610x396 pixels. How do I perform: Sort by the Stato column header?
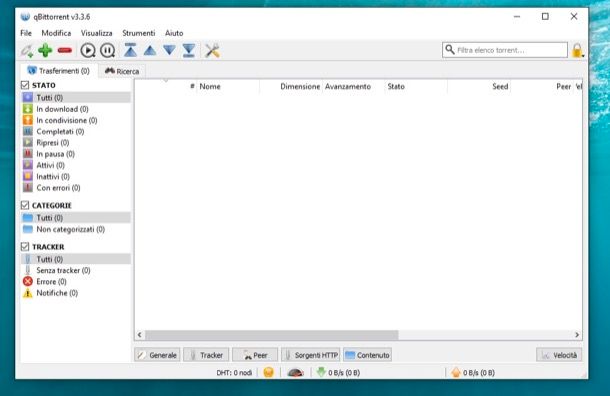(x=416, y=86)
